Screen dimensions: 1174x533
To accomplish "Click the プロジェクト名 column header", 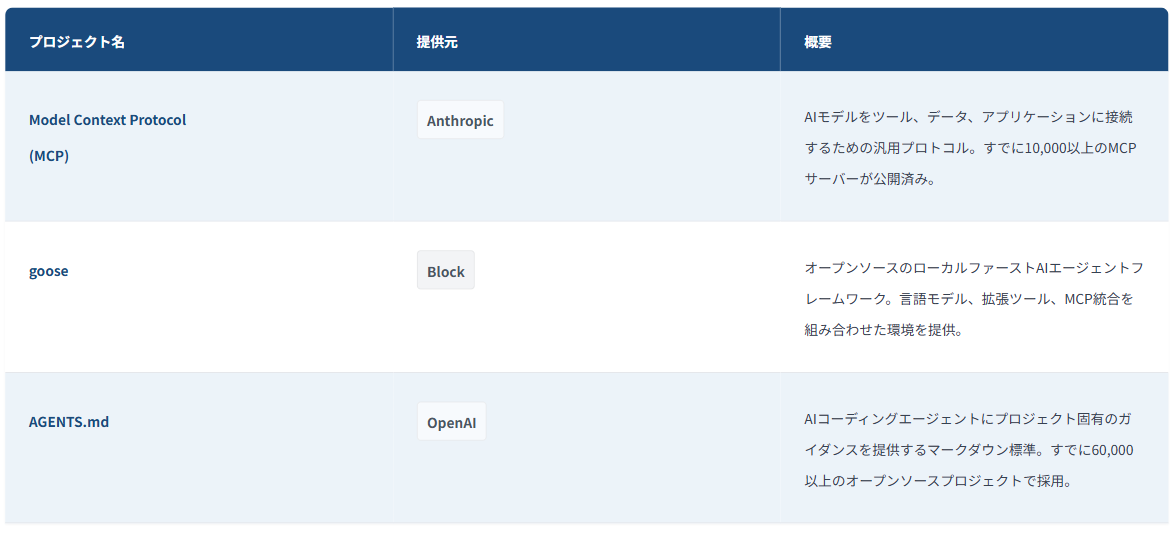I will [77, 42].
